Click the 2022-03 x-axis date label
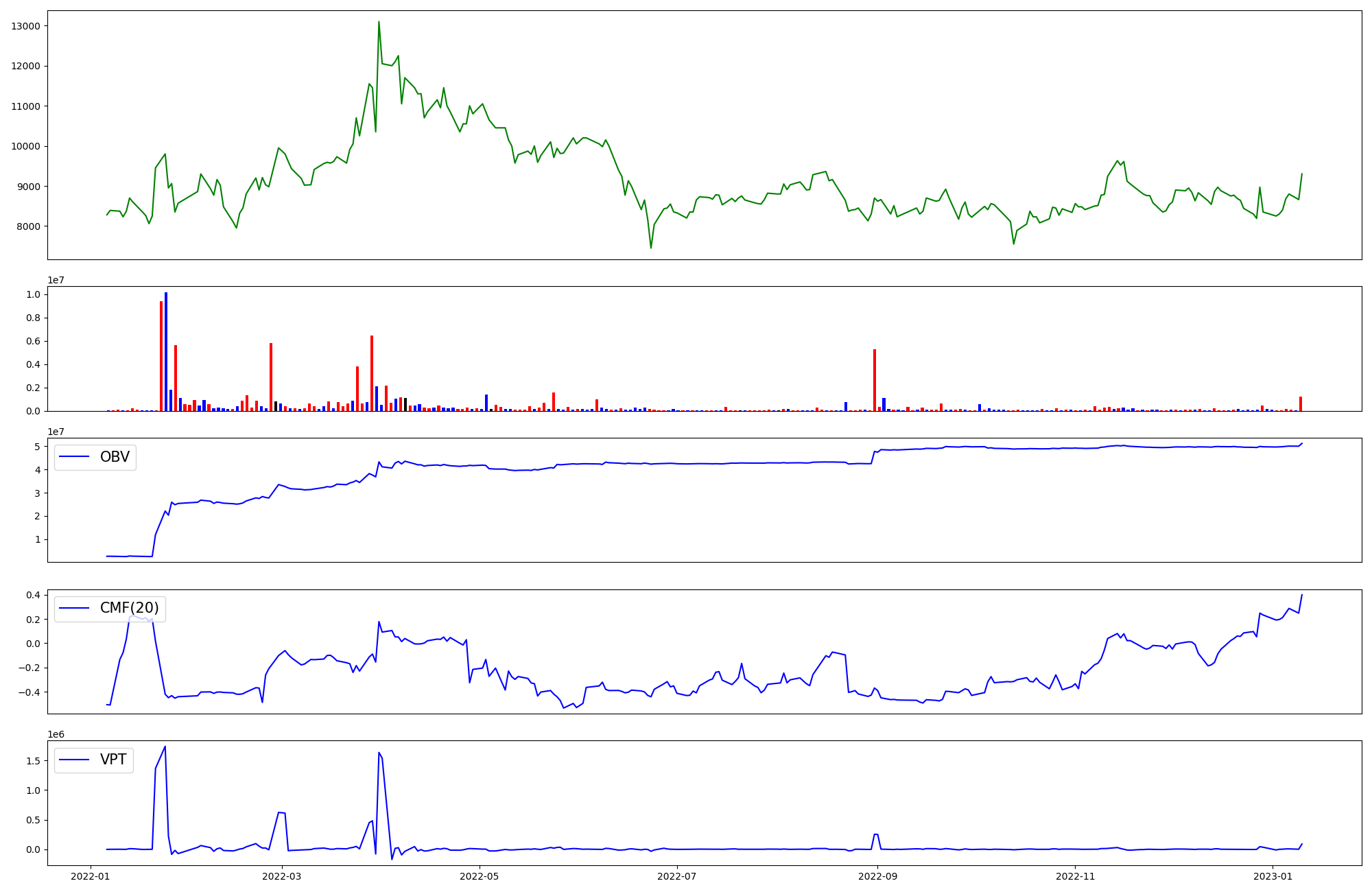Screen dimensions: 1372x892 pyautogui.click(x=281, y=876)
